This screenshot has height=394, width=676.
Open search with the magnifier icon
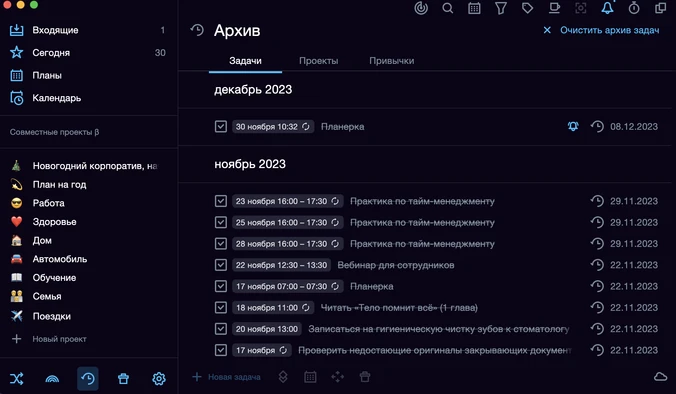(x=448, y=8)
